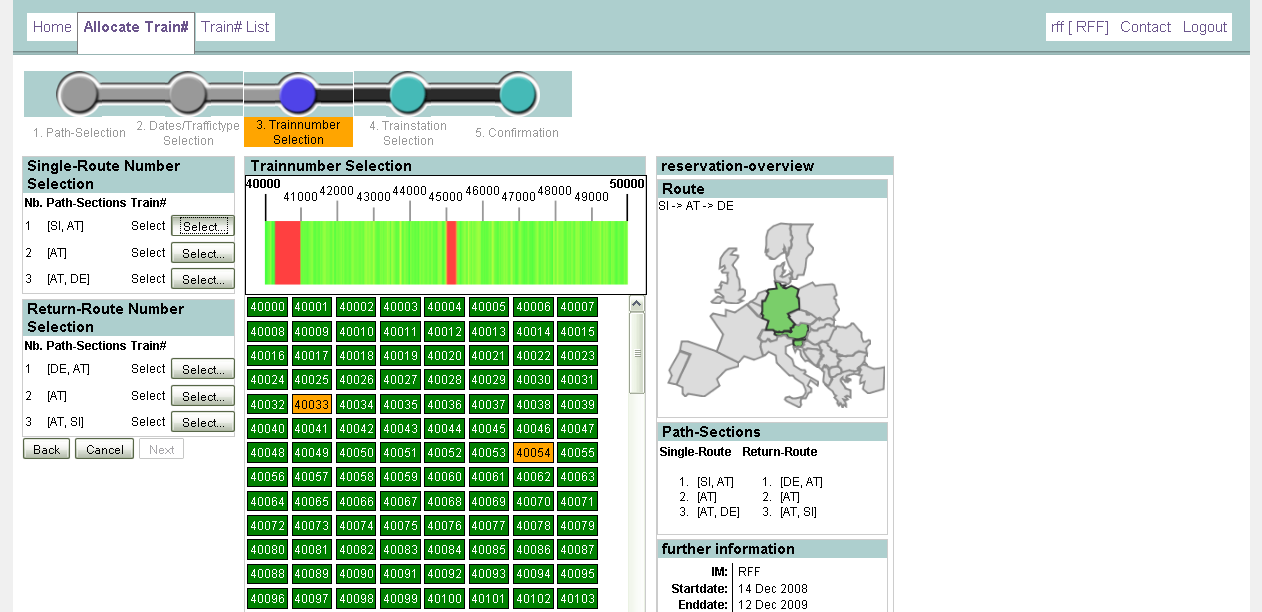This screenshot has height=612, width=1262.
Task: Open the Contact link
Action: pyautogui.click(x=1145, y=27)
